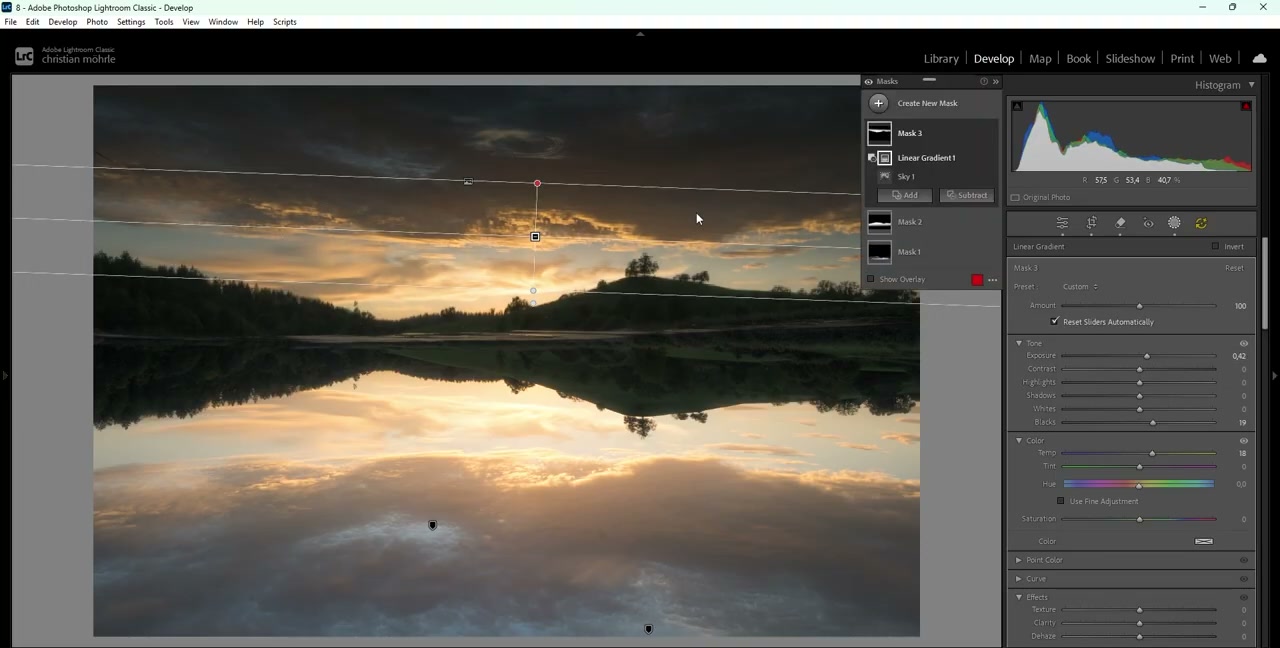Toggle highlight clipping indicator in histogram
1280x648 pixels.
[1246, 106]
